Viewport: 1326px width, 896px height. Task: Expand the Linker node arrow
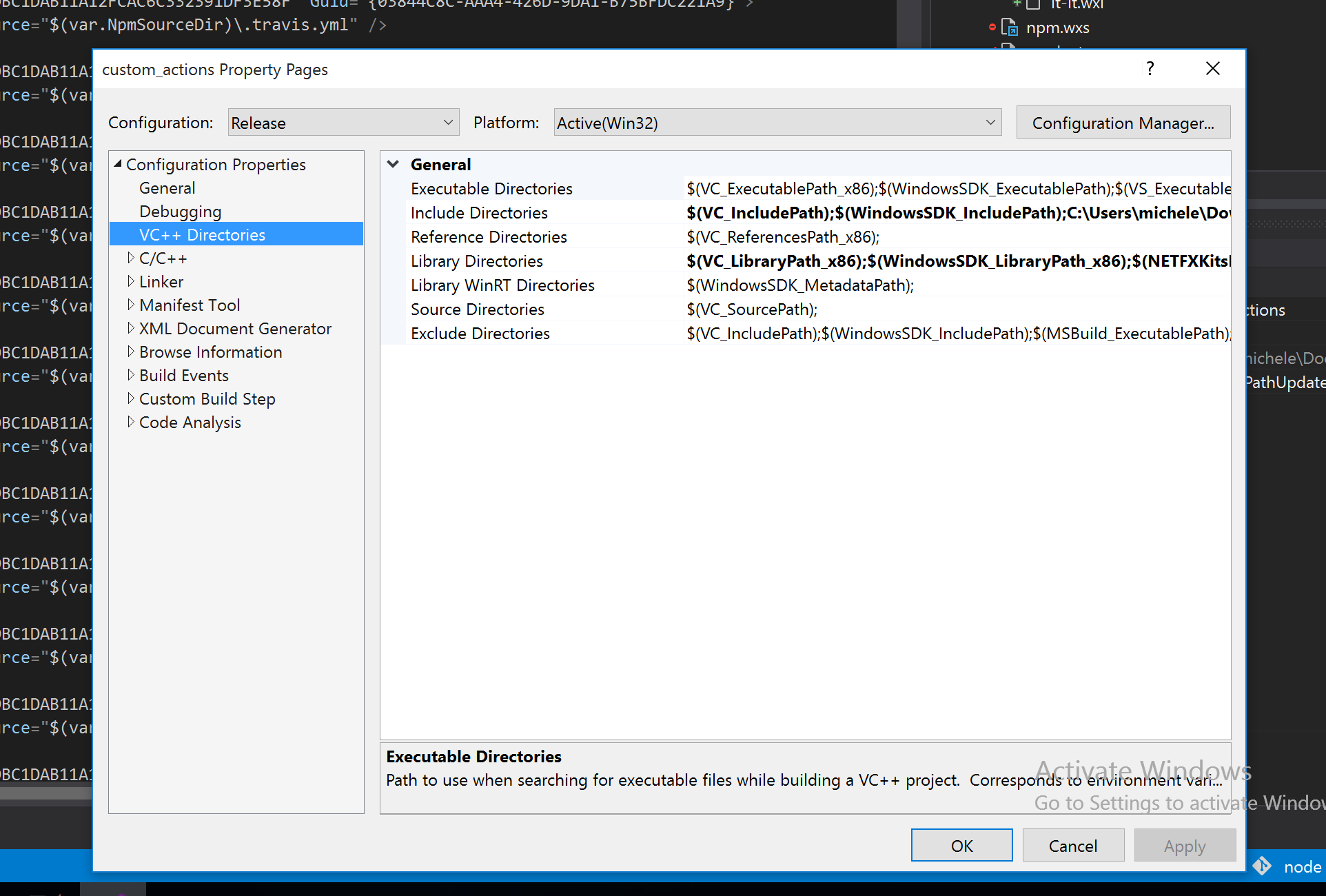point(130,281)
